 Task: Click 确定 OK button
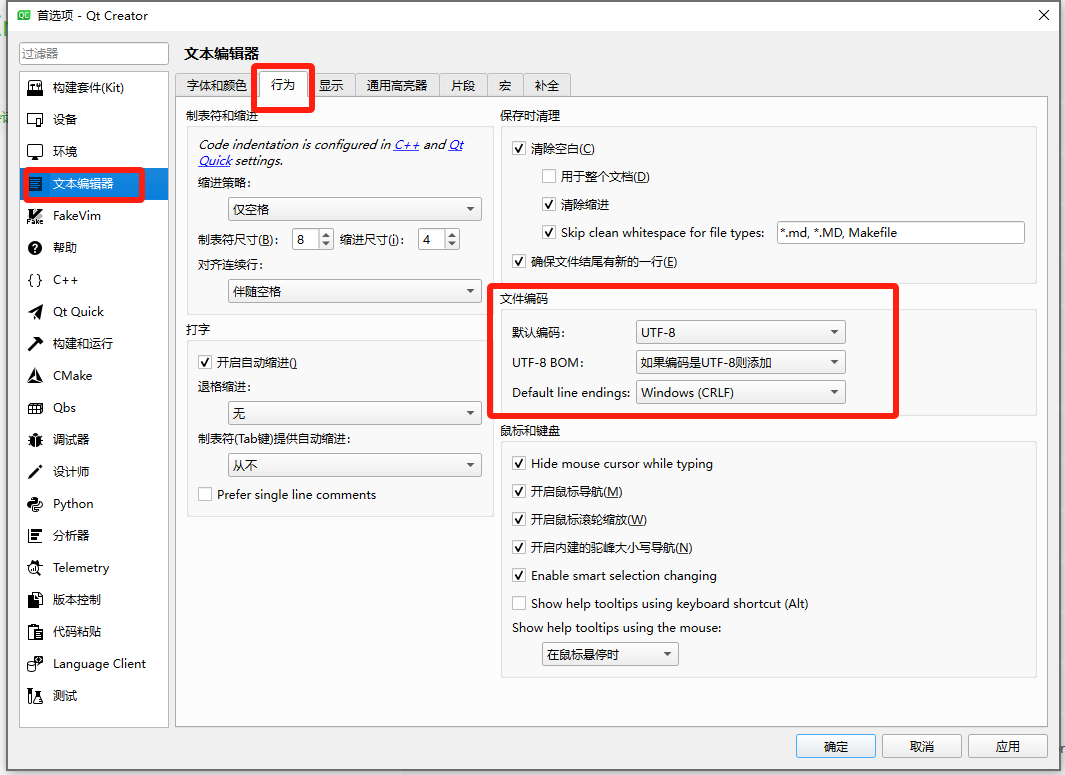point(835,746)
